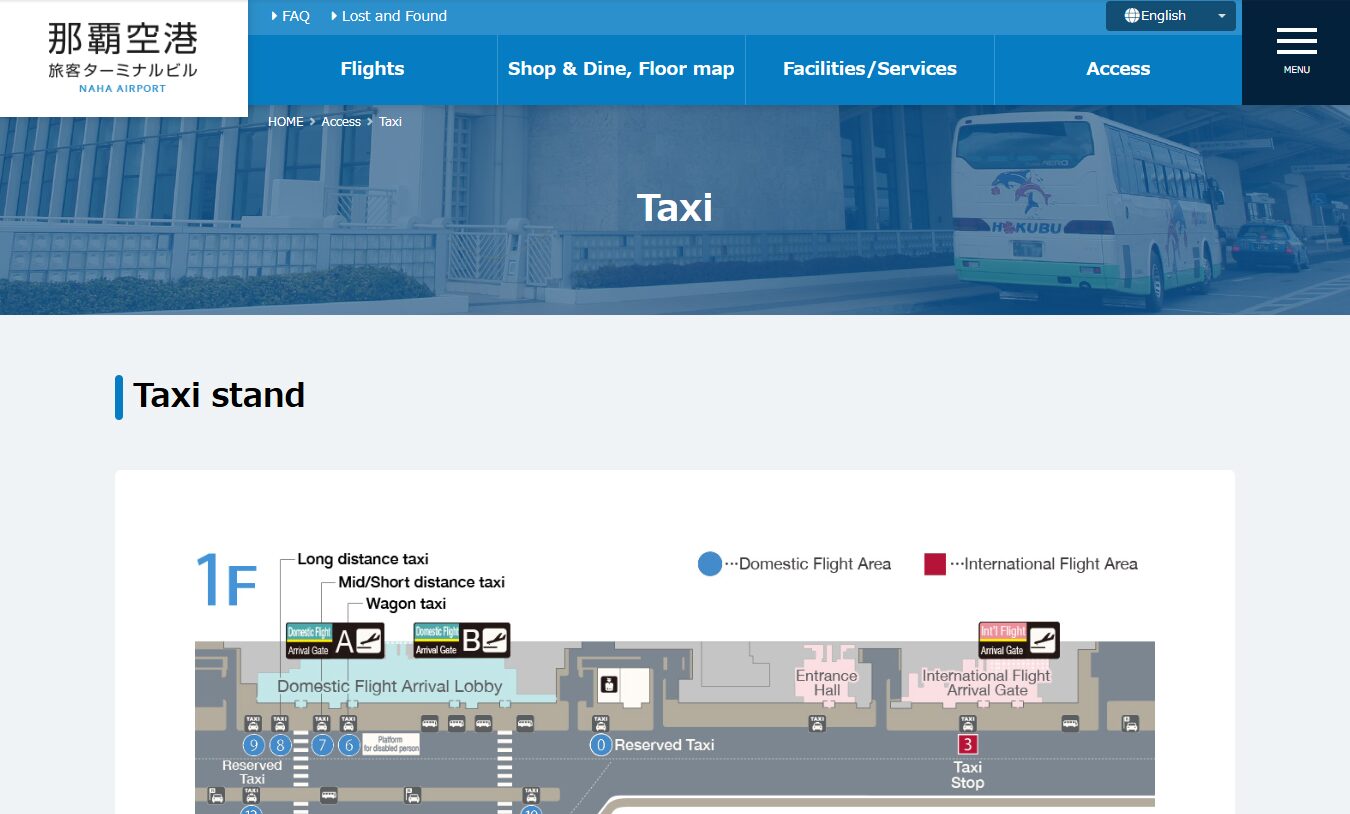Screen dimensions: 1350x814
Task: Select taxi stand number 7 marker
Action: point(321,745)
